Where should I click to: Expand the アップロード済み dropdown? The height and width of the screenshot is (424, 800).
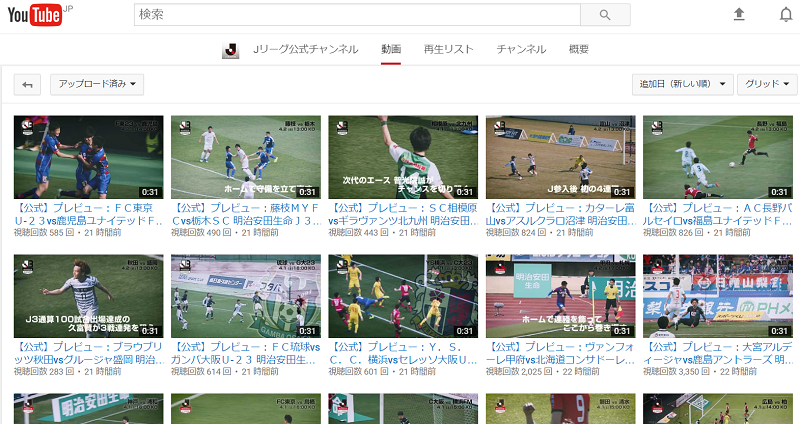pos(97,85)
